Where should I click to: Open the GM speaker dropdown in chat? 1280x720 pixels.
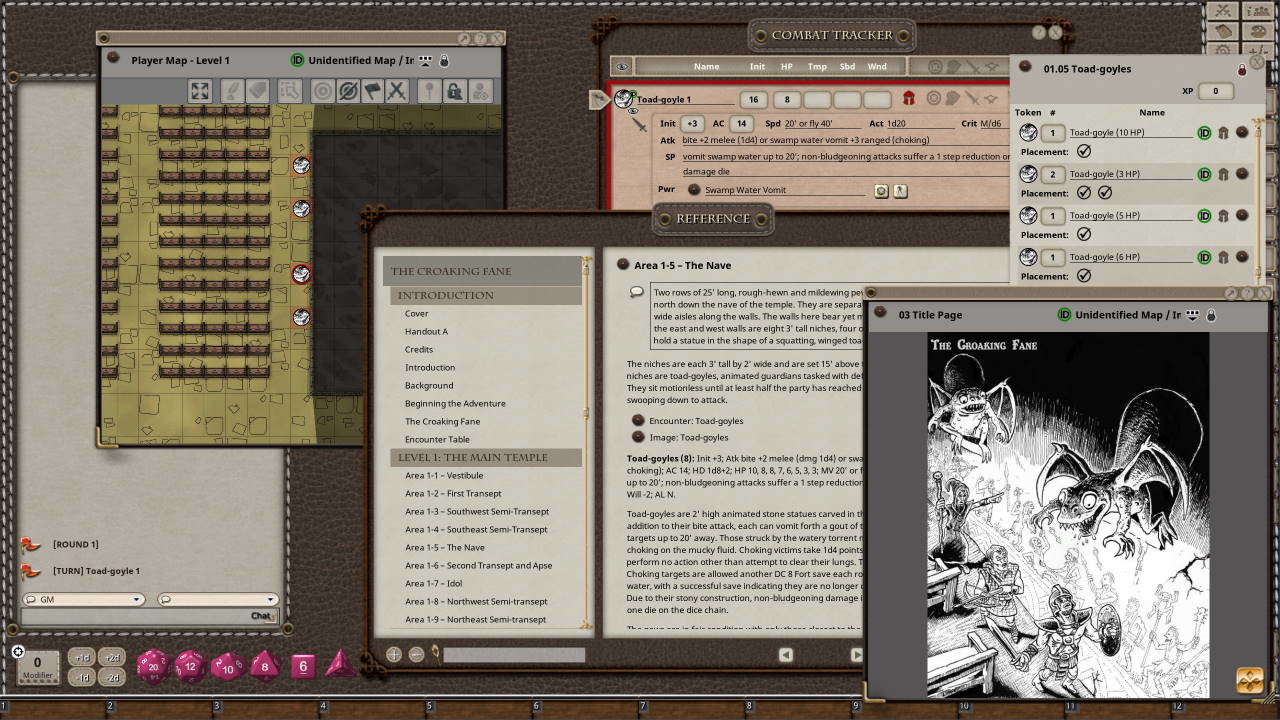click(83, 599)
